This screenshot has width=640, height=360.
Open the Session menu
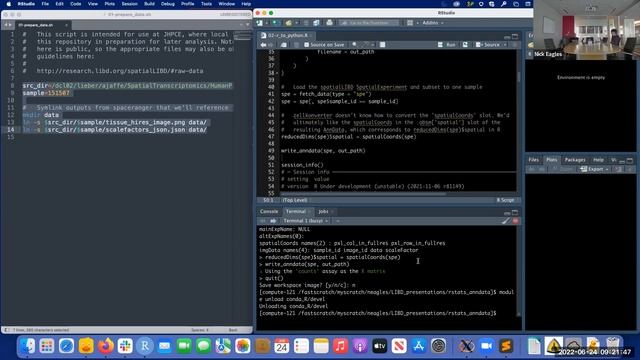click(x=129, y=4)
